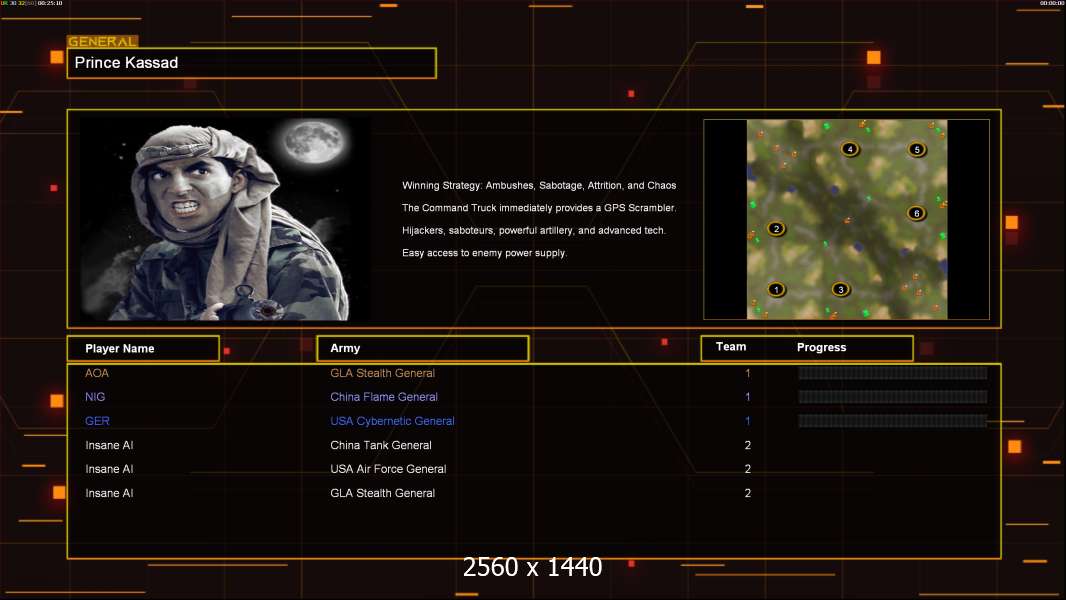Click the USA Air Force General army entry
Screen dimensions: 1066x600
tap(388, 469)
